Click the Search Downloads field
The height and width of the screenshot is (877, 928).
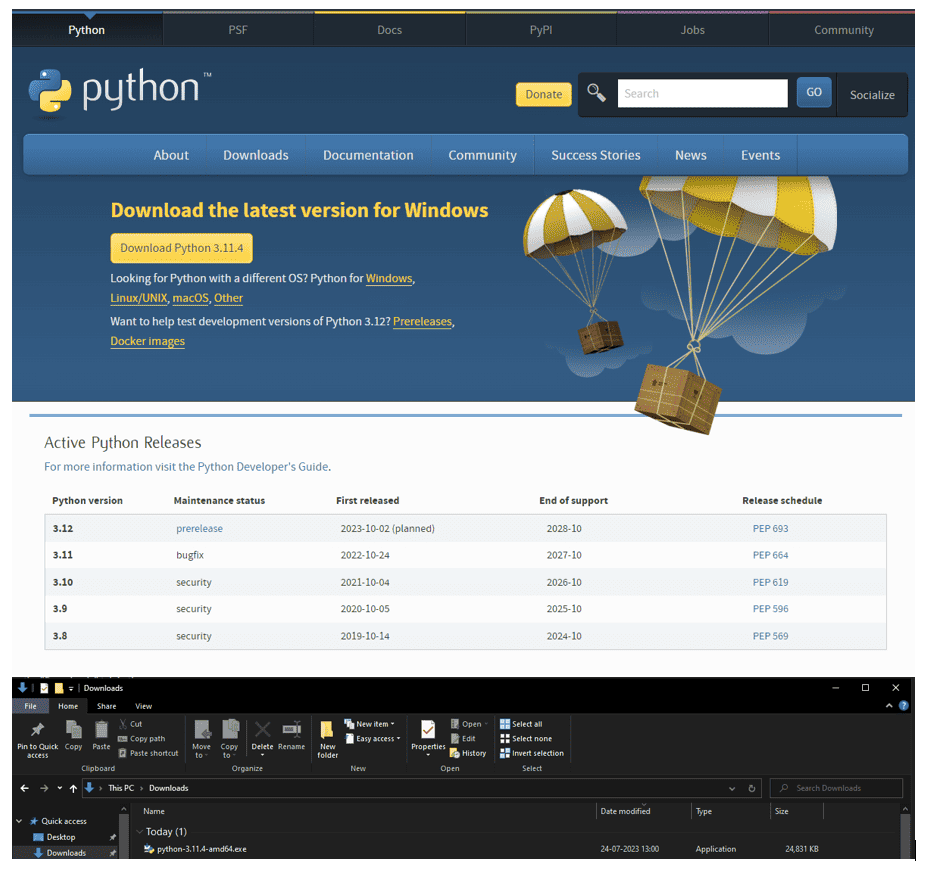836,788
